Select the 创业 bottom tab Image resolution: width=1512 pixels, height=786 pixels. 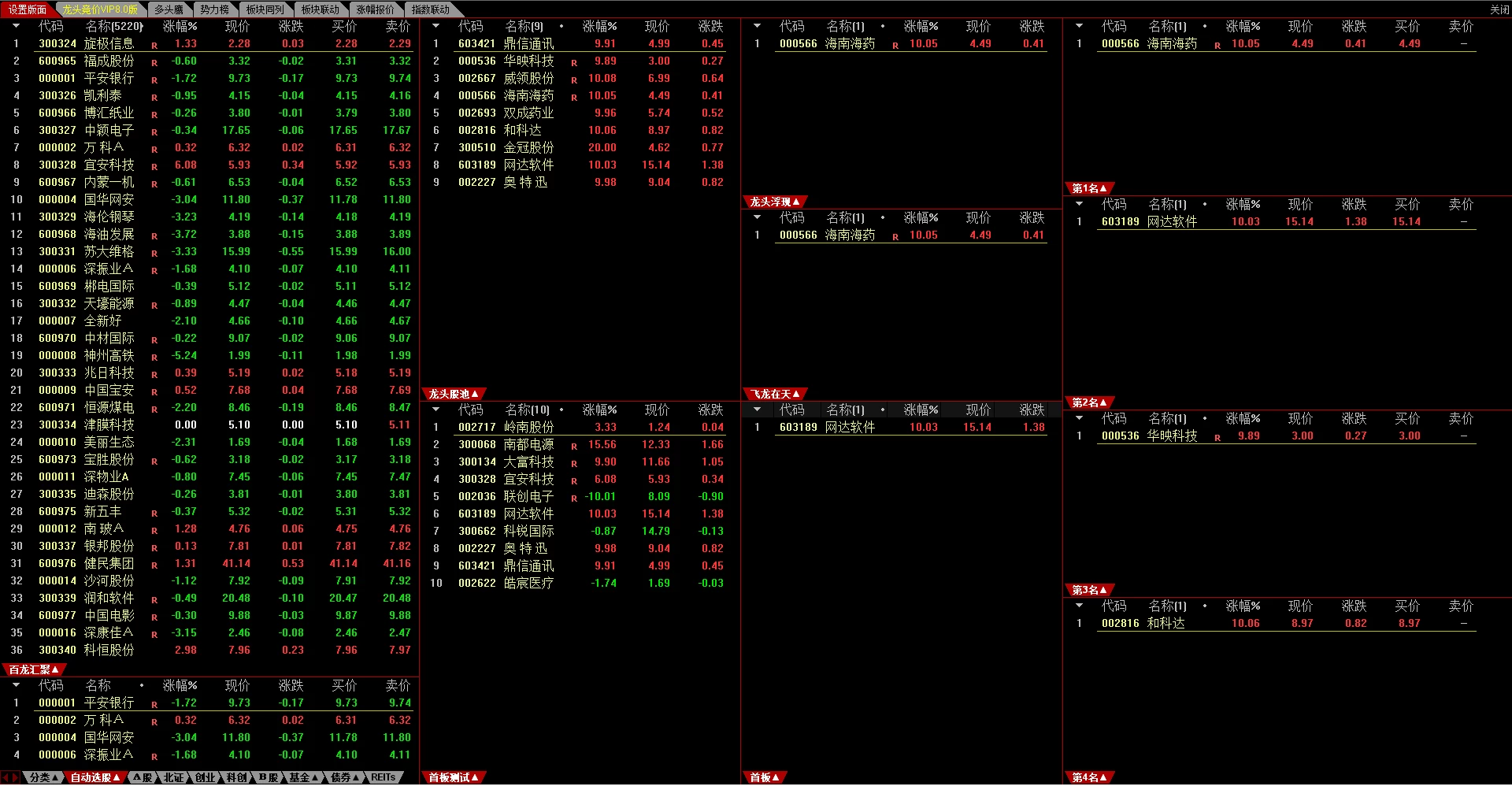pos(205,777)
